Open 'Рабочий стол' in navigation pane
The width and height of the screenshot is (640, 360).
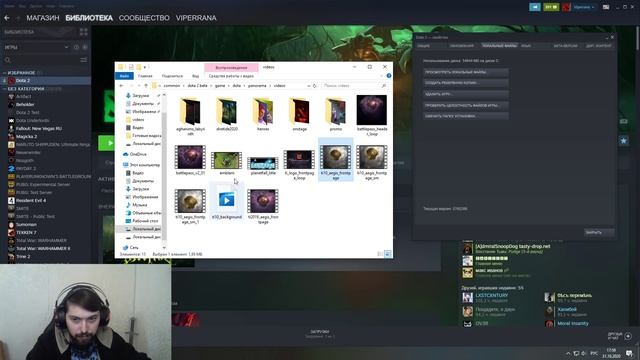142,221
